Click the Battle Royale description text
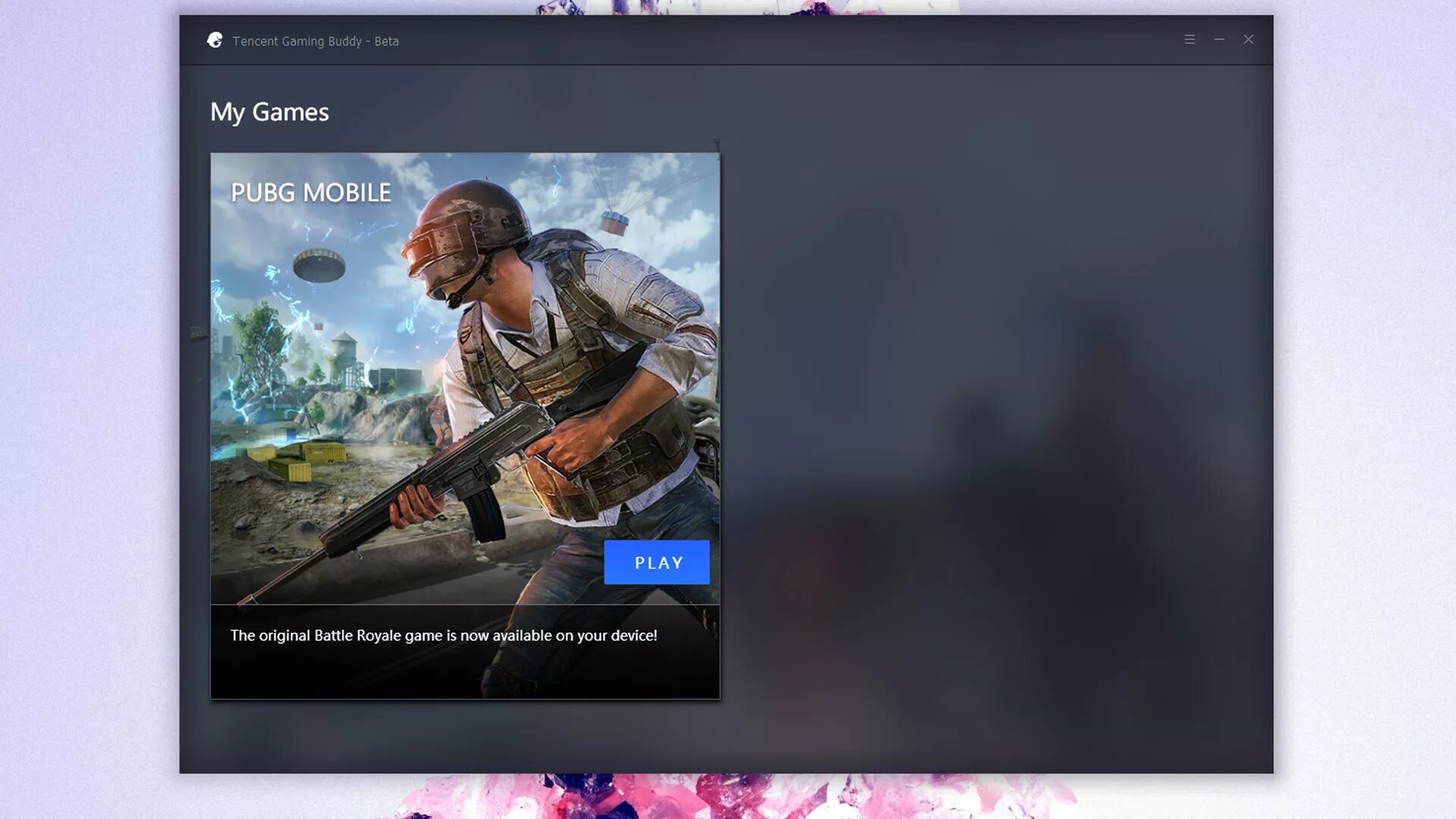1456x819 pixels. click(444, 635)
